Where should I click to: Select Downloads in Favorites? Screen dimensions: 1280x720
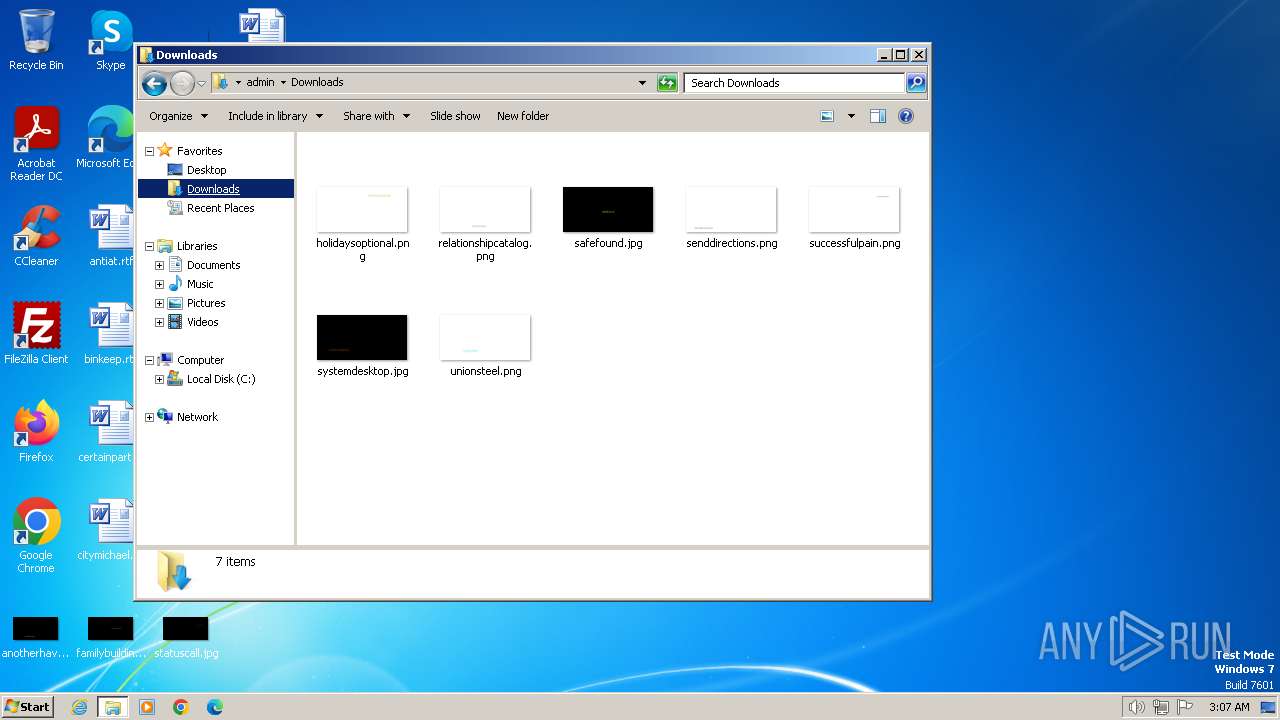[x=213, y=189]
